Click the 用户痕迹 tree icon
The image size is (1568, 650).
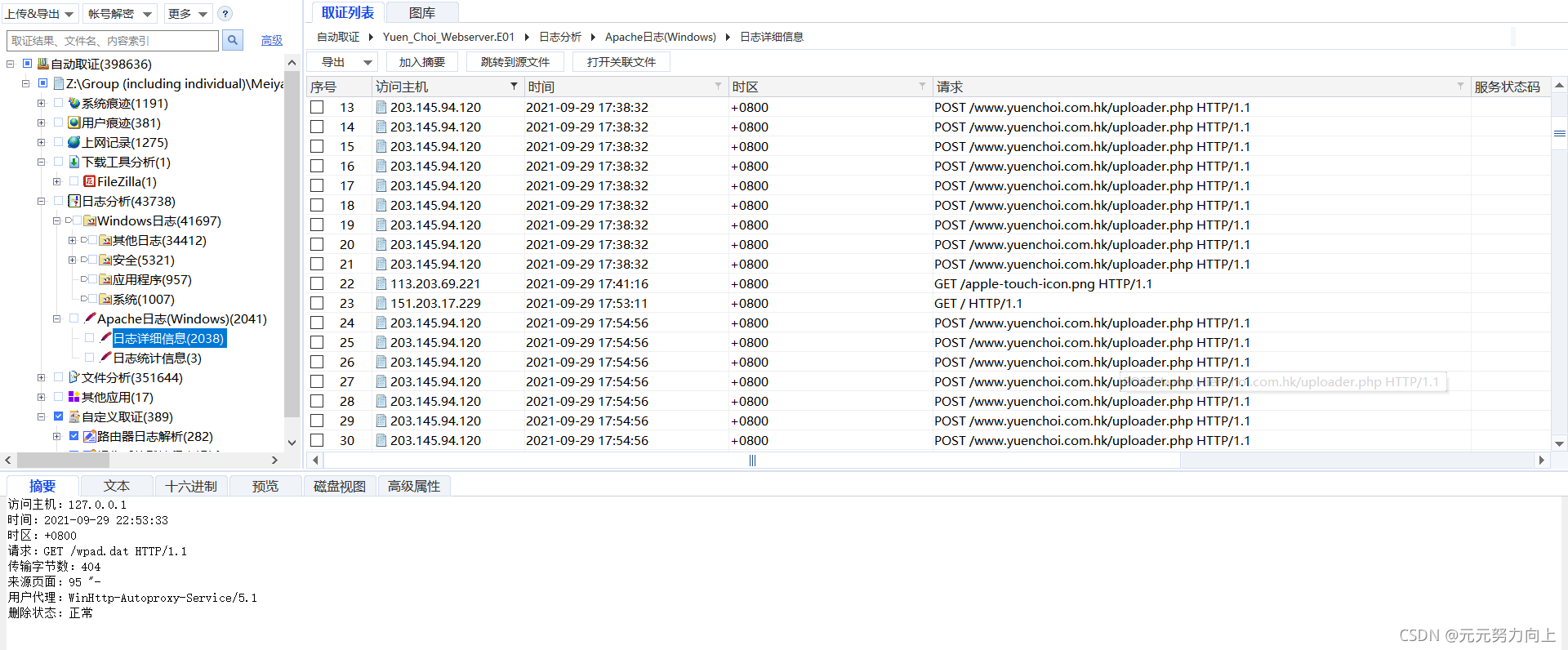tap(74, 122)
